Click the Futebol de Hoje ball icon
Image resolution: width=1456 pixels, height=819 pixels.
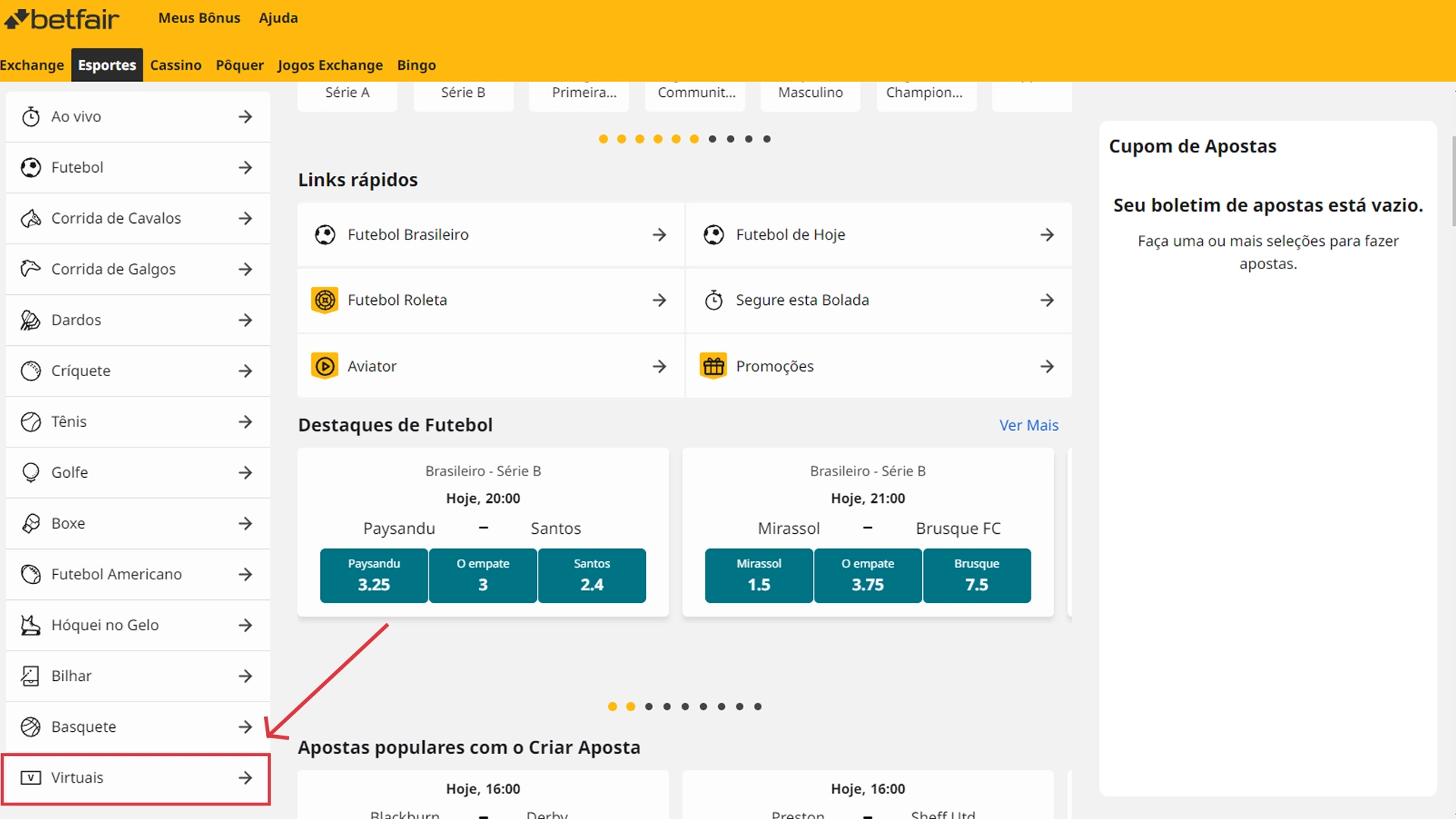(x=713, y=235)
